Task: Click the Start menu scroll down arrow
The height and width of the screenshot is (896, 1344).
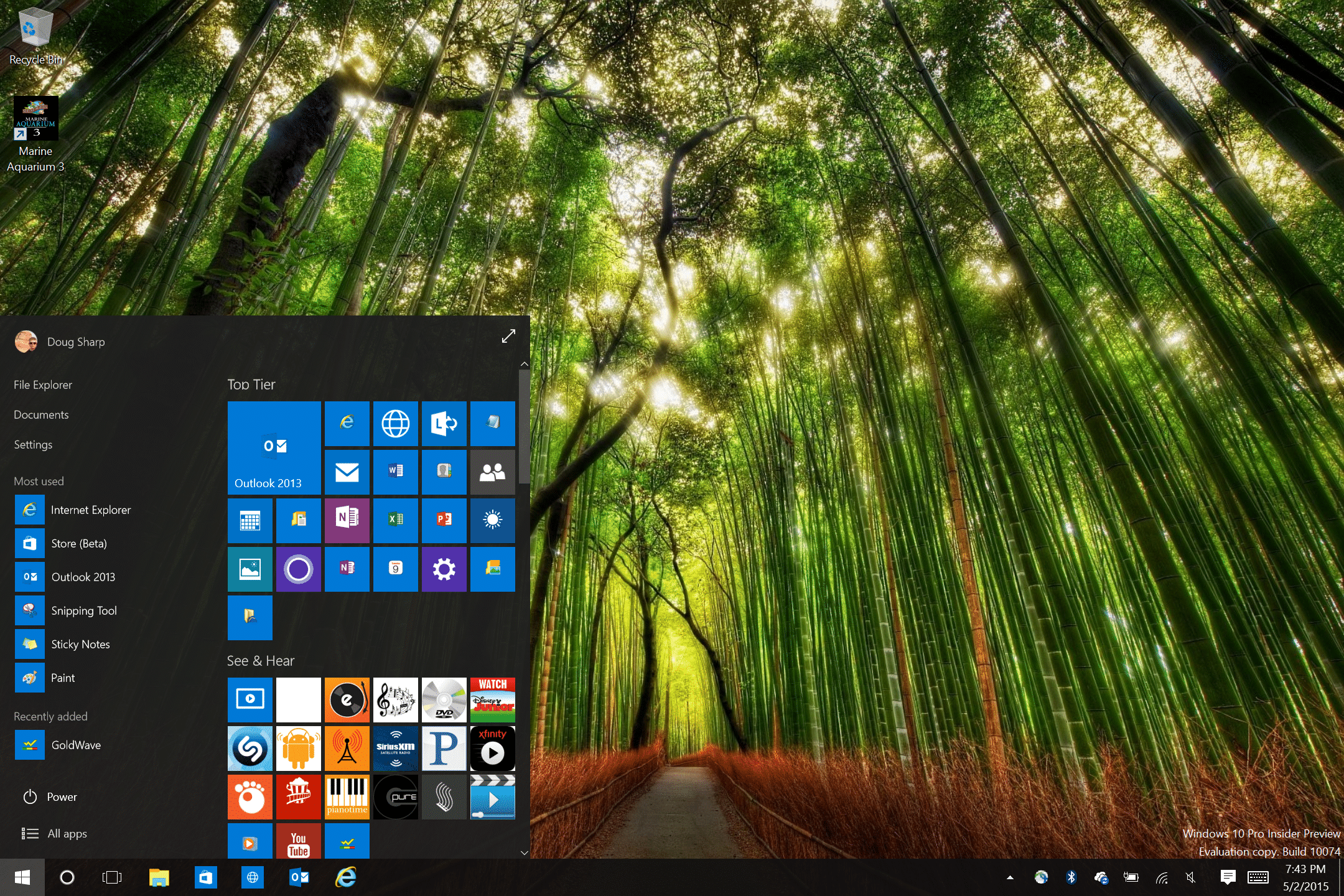Action: click(x=524, y=853)
